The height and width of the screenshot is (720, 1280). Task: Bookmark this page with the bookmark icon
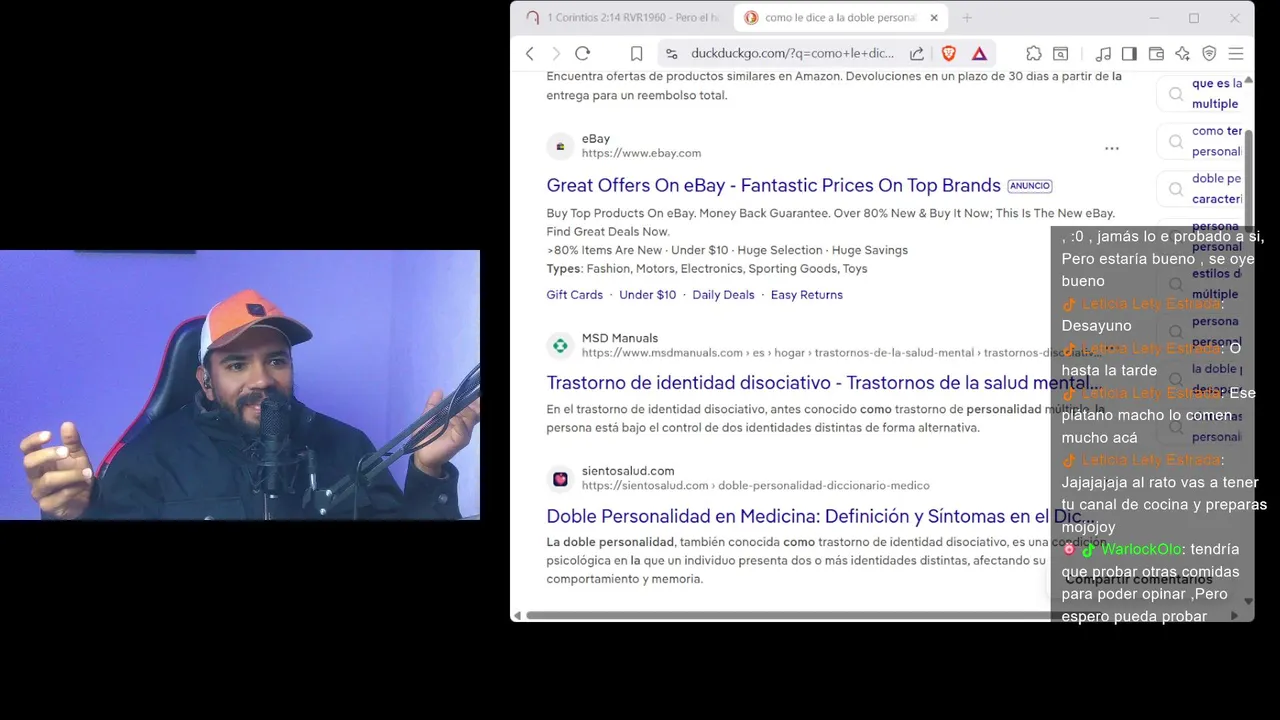click(636, 53)
